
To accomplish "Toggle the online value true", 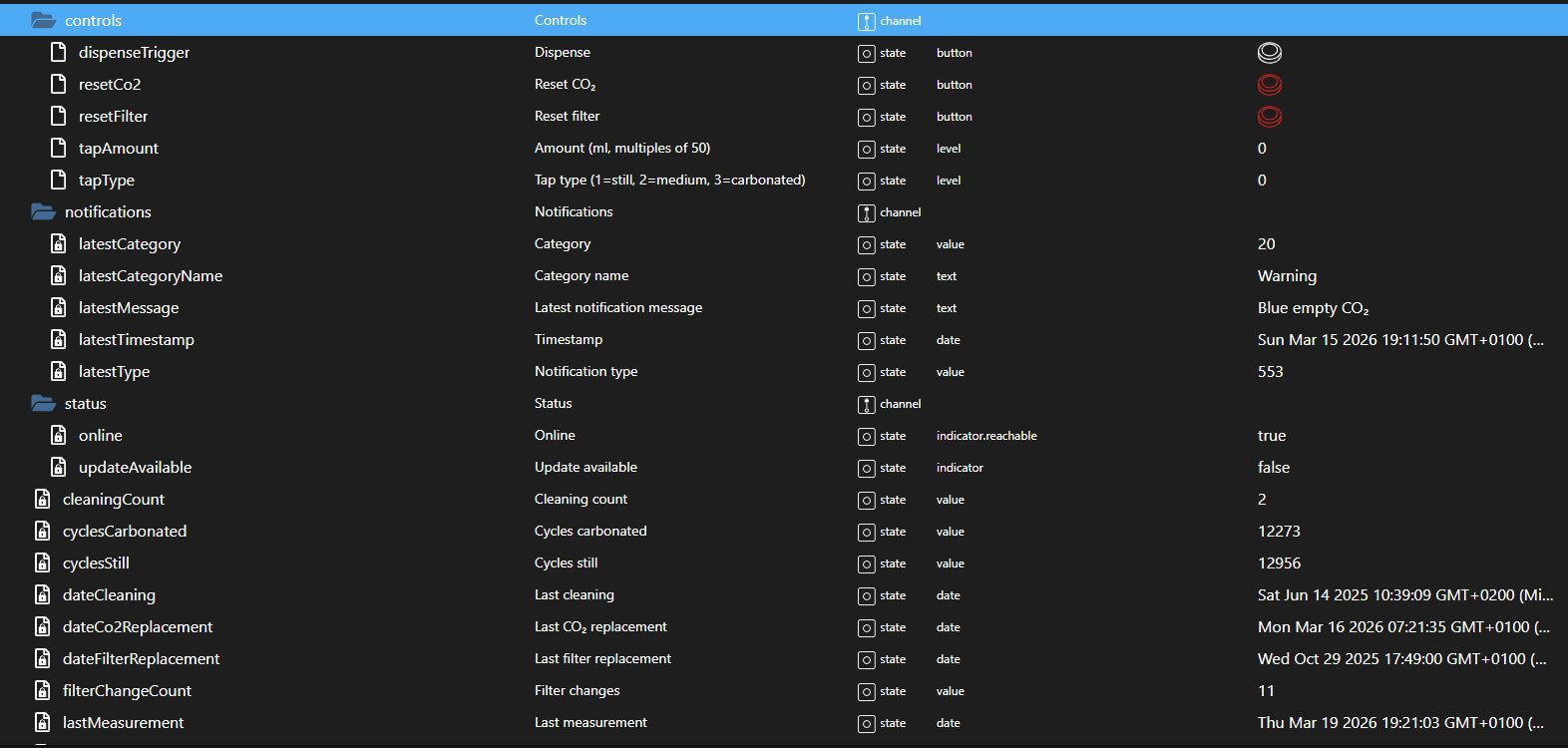I will tap(1271, 436).
